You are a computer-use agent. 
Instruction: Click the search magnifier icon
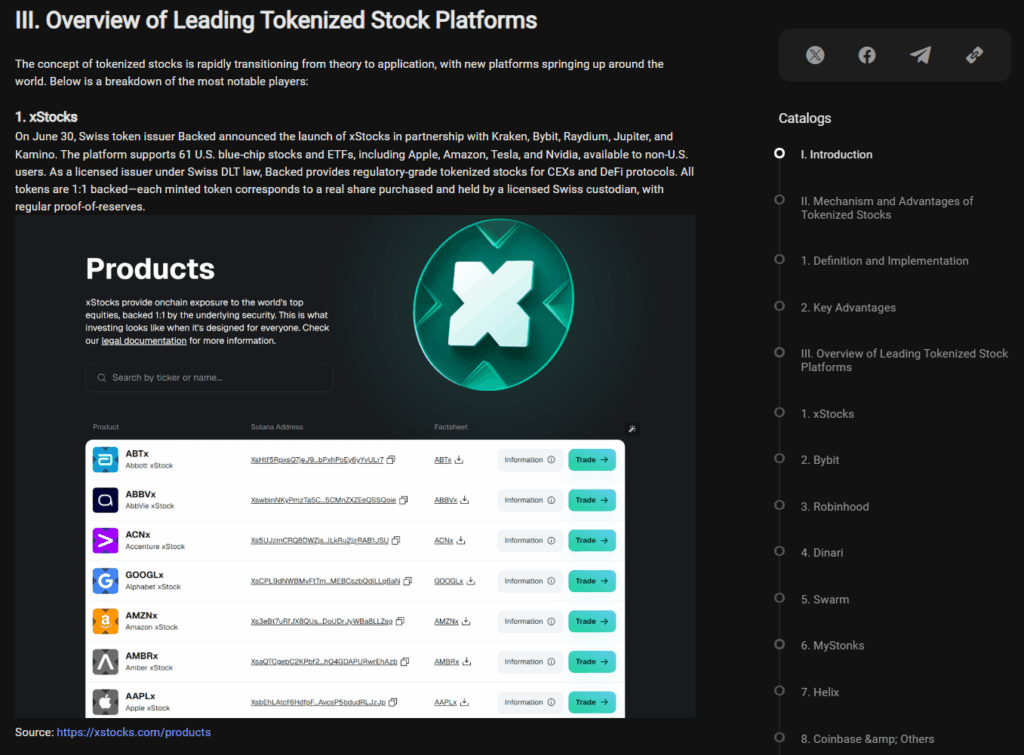pos(101,378)
